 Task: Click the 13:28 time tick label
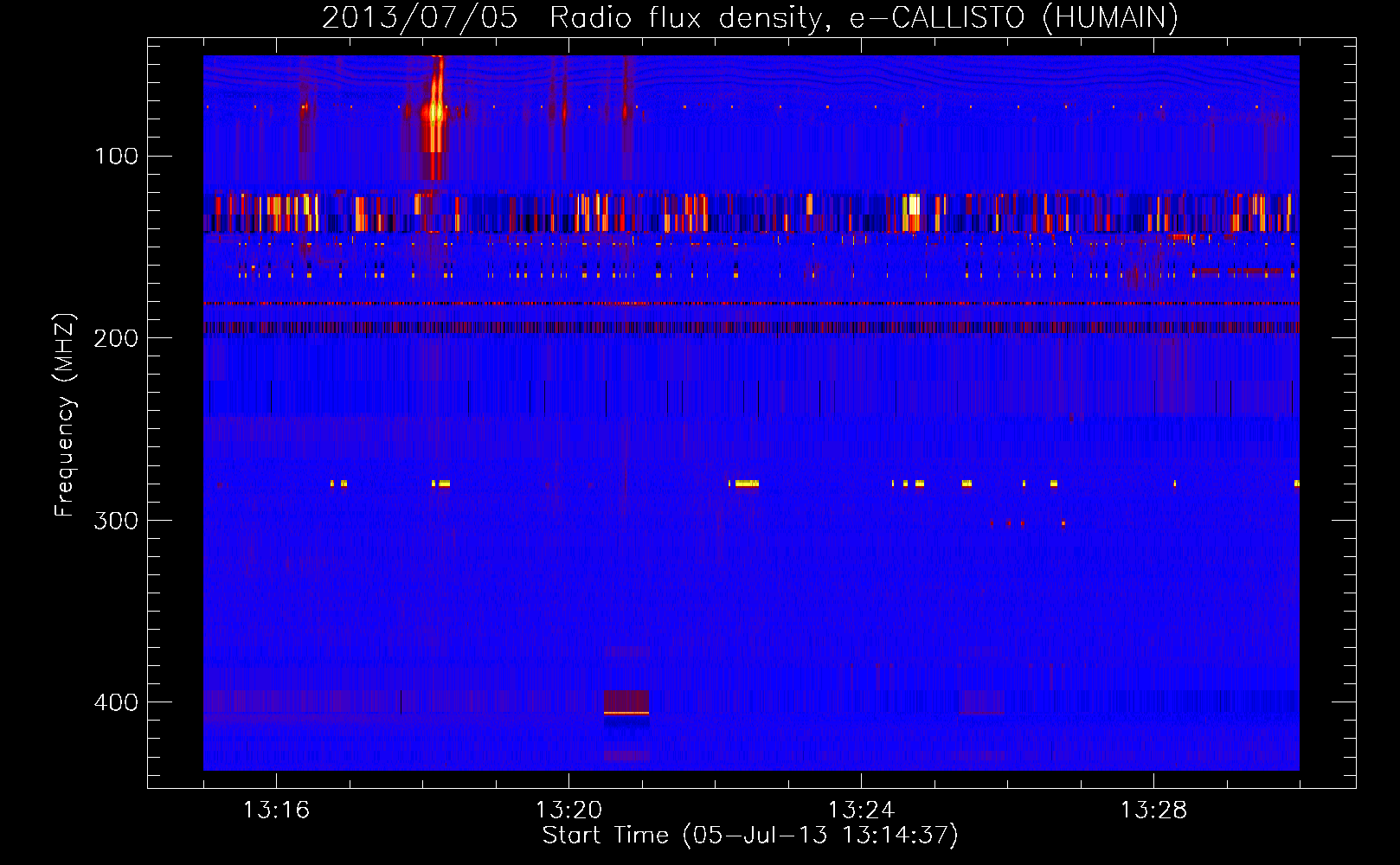pyautogui.click(x=1153, y=811)
